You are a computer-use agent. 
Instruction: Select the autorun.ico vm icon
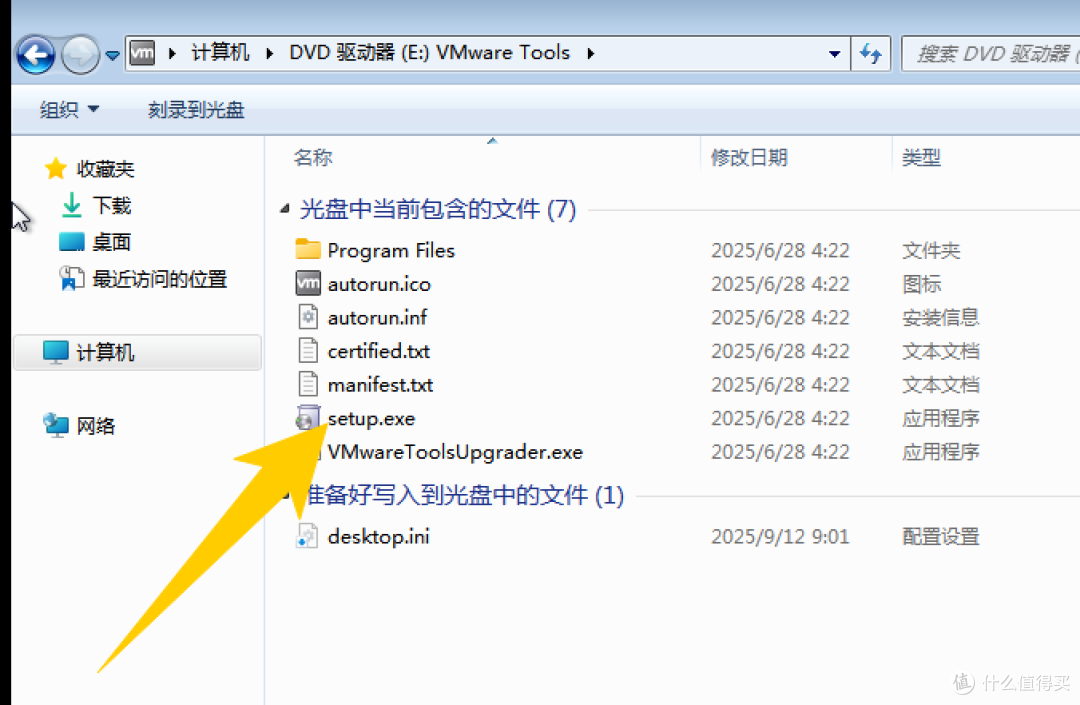(308, 283)
